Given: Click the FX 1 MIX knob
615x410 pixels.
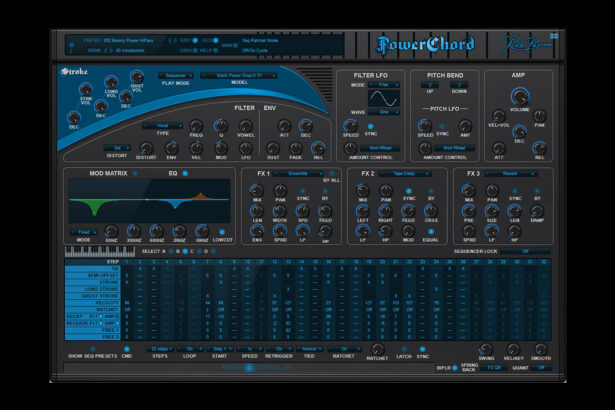Looking at the screenshot, I should tap(257, 191).
